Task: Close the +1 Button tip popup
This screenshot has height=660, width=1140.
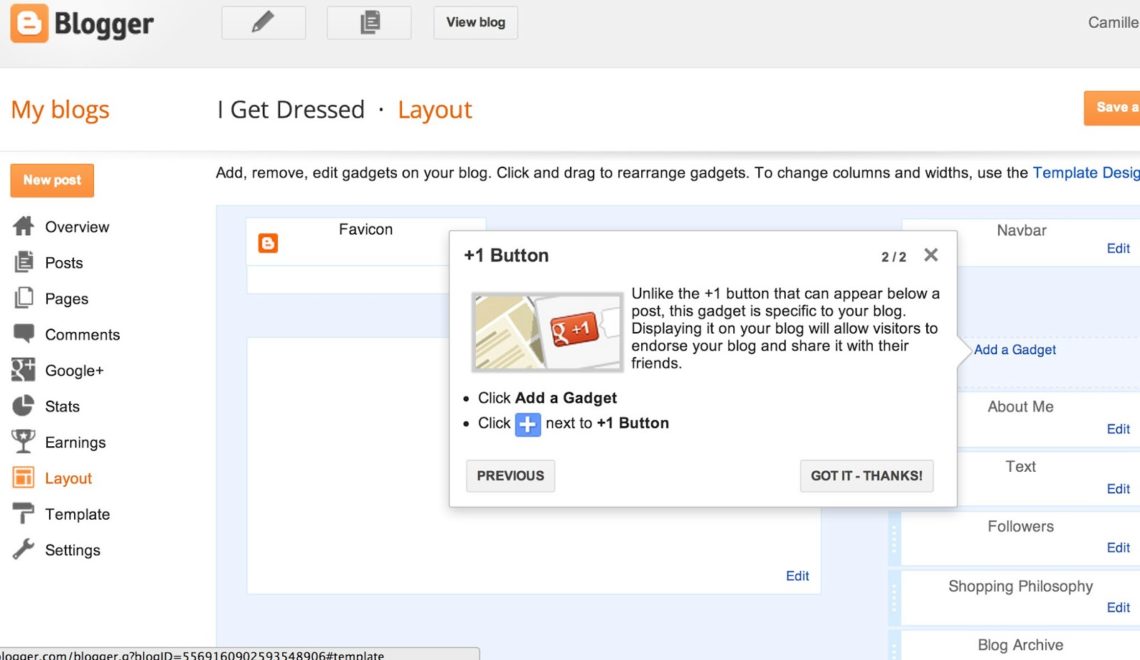Action: pos(931,255)
